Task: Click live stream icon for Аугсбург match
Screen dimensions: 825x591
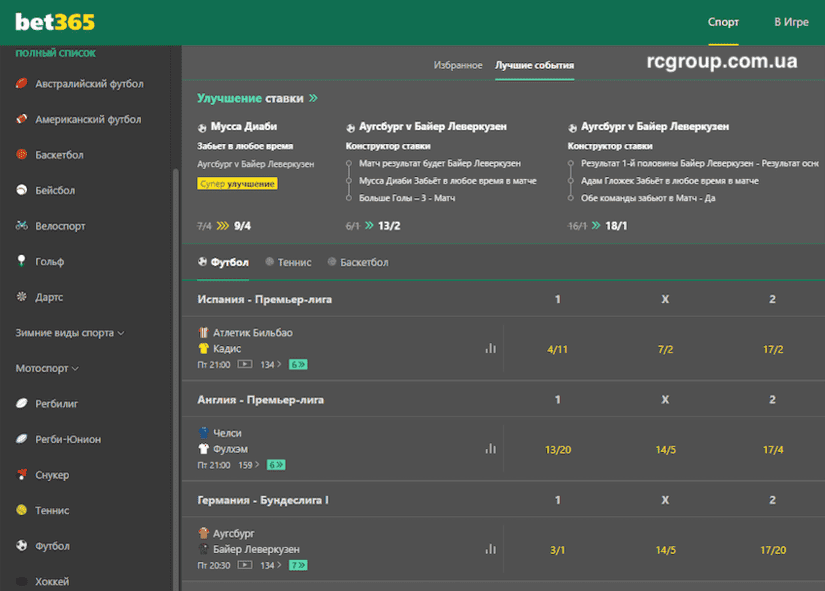Action: point(245,565)
